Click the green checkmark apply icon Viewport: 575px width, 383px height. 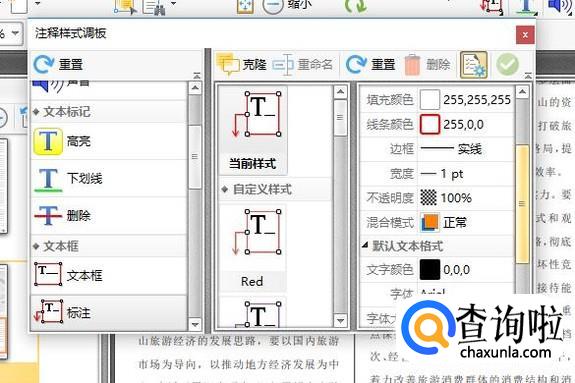pyautogui.click(x=508, y=65)
